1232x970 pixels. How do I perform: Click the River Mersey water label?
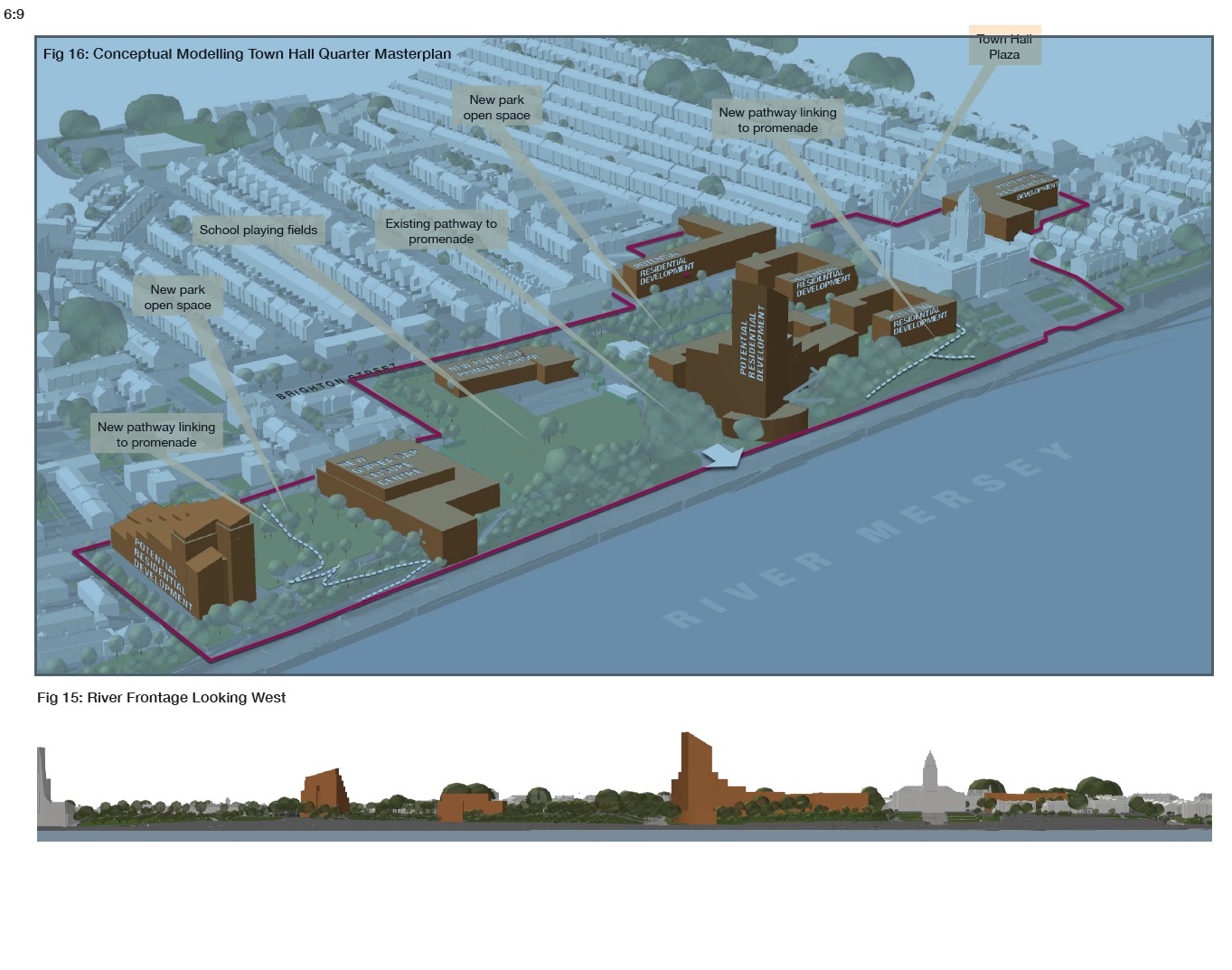click(868, 535)
